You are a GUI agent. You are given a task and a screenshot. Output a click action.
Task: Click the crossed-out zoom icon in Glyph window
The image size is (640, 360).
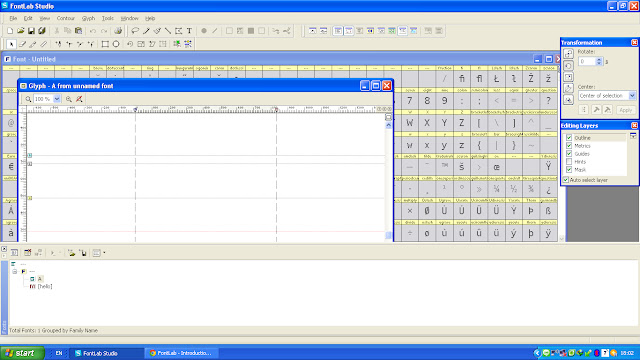(79, 99)
